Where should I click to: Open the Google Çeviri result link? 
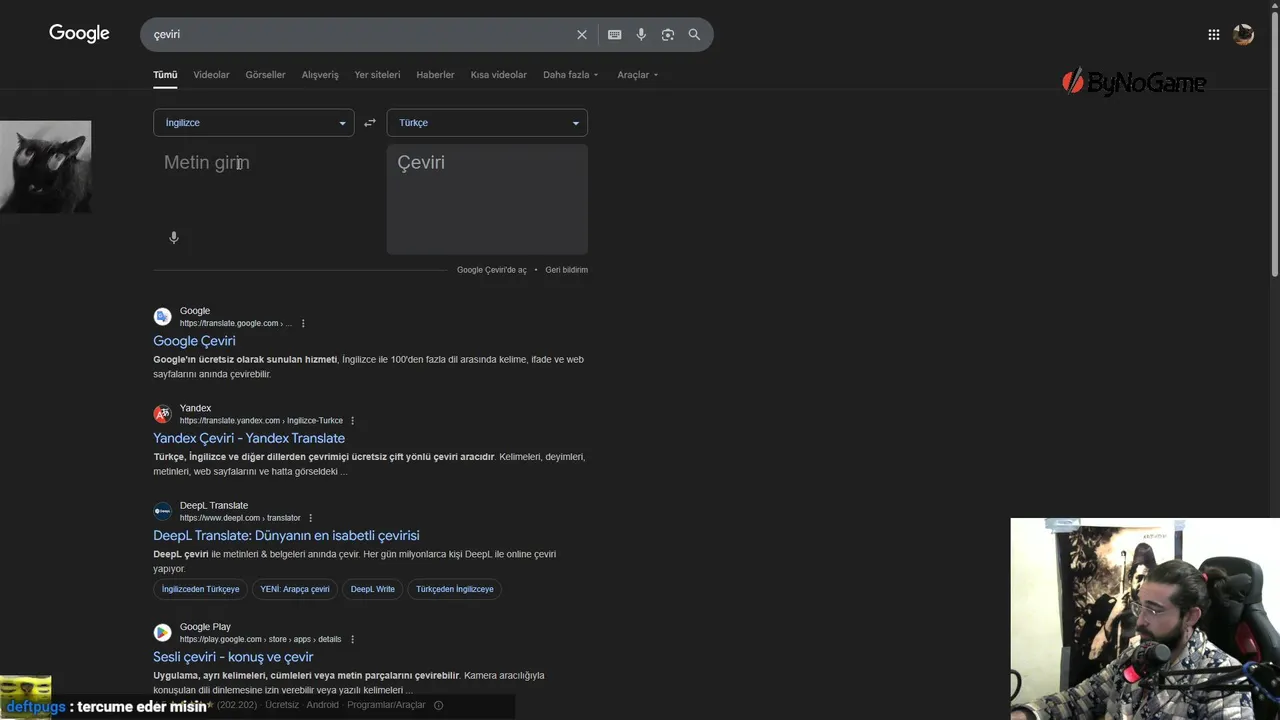(x=194, y=341)
